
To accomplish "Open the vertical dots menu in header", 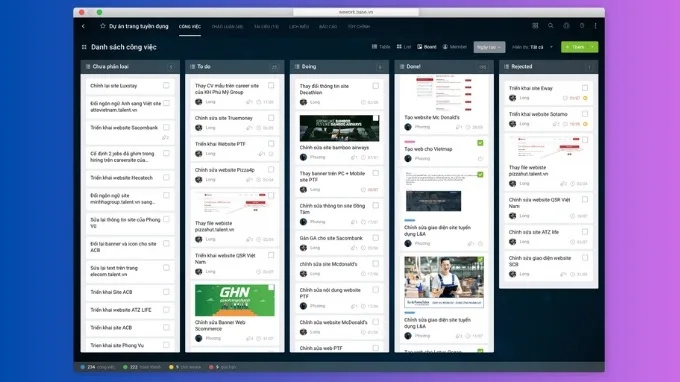I will click(x=595, y=26).
